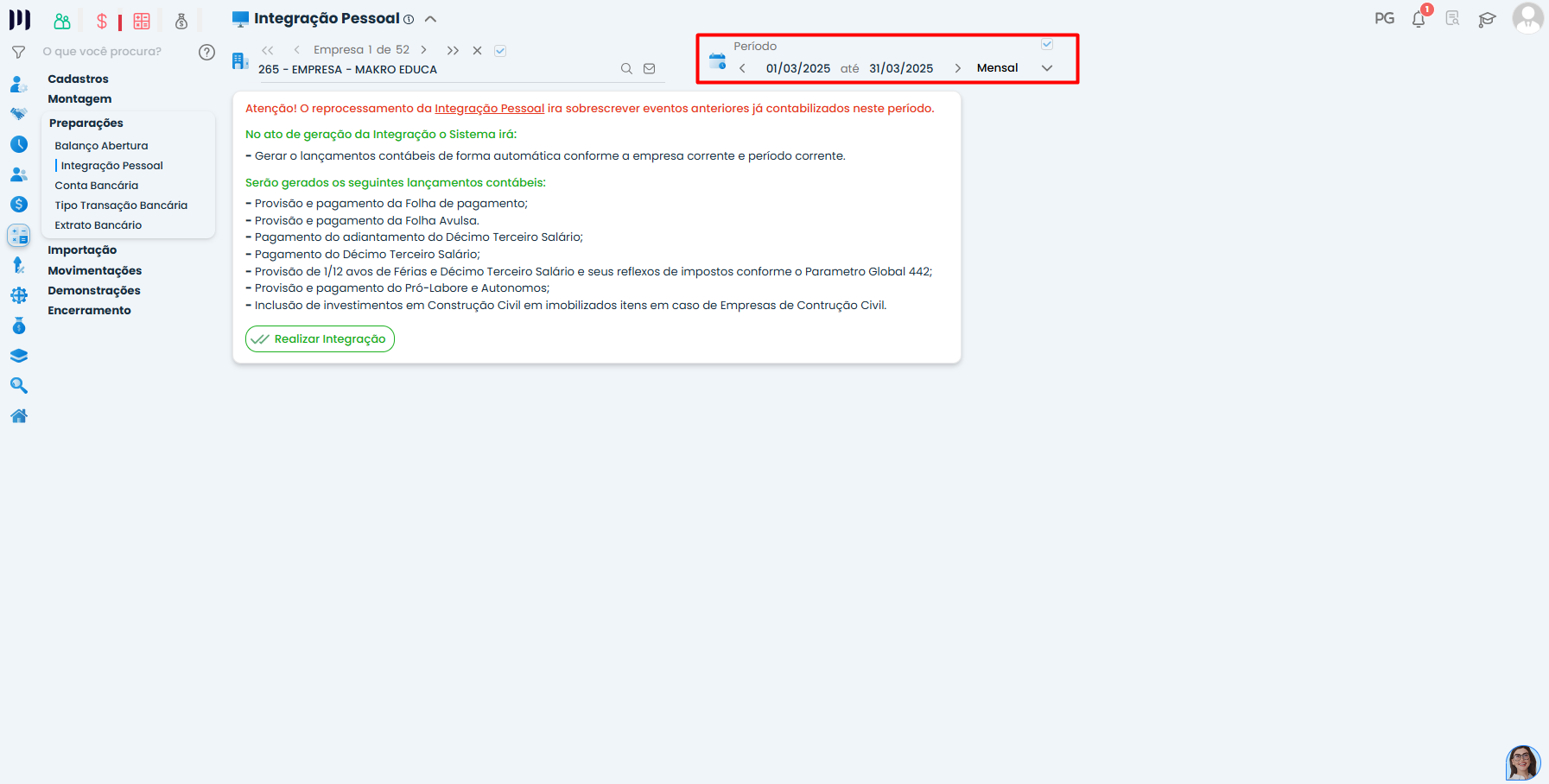Click the Realizar Integração button
Image resolution: width=1549 pixels, height=784 pixels.
[320, 338]
